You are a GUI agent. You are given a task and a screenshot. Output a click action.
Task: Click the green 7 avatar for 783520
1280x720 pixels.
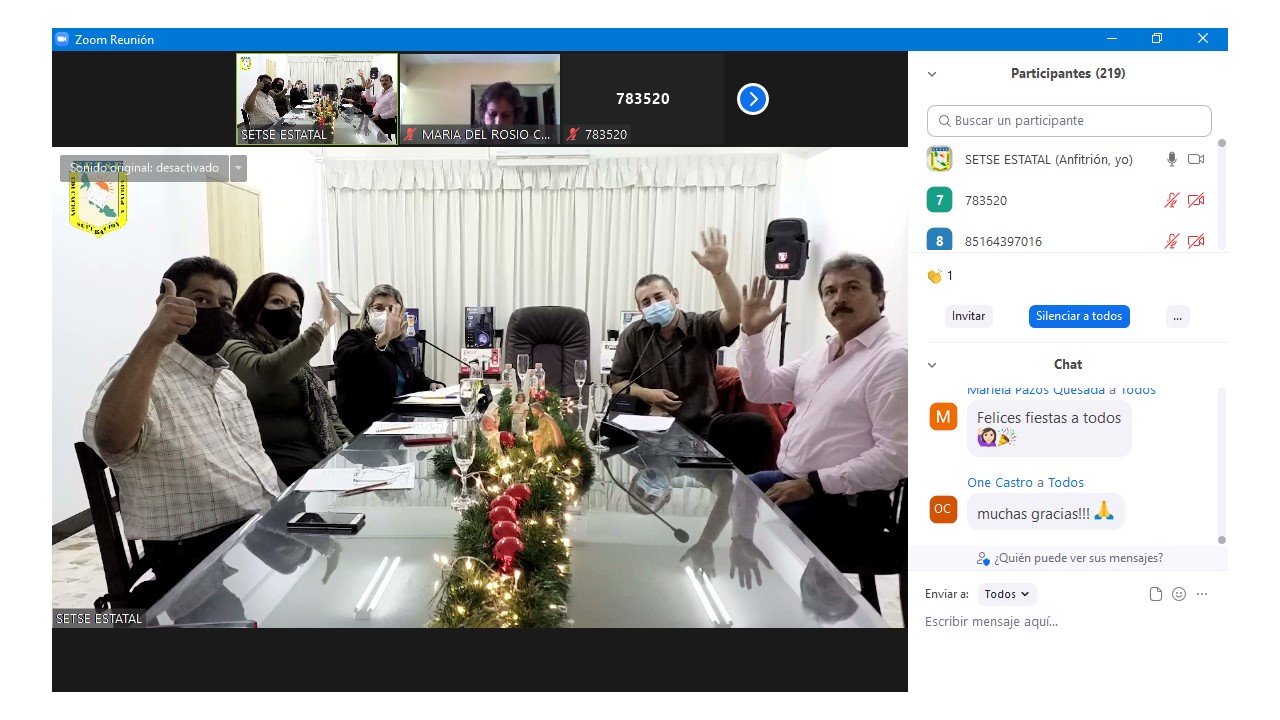pyautogui.click(x=939, y=200)
